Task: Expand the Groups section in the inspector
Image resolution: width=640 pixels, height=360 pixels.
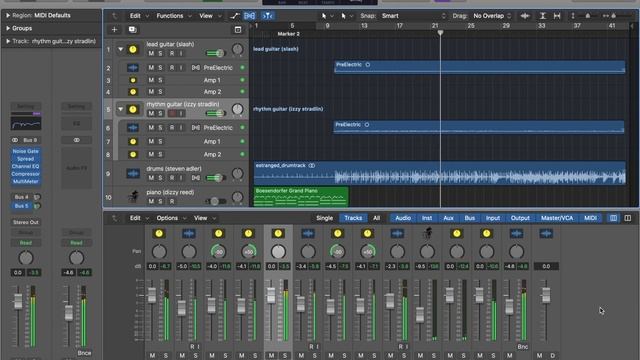Action: (8, 28)
